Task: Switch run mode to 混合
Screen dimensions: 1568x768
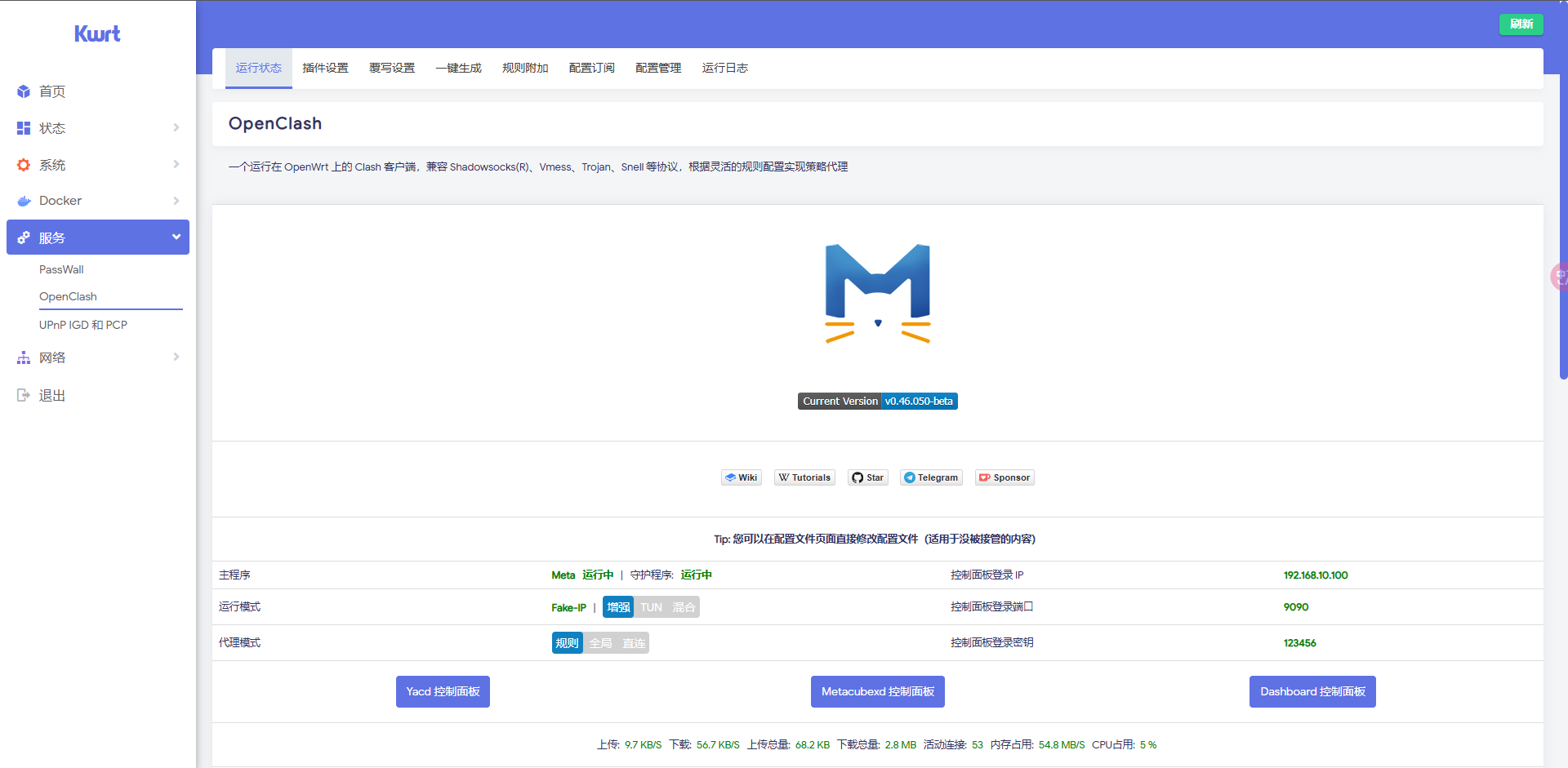Action: coord(684,607)
